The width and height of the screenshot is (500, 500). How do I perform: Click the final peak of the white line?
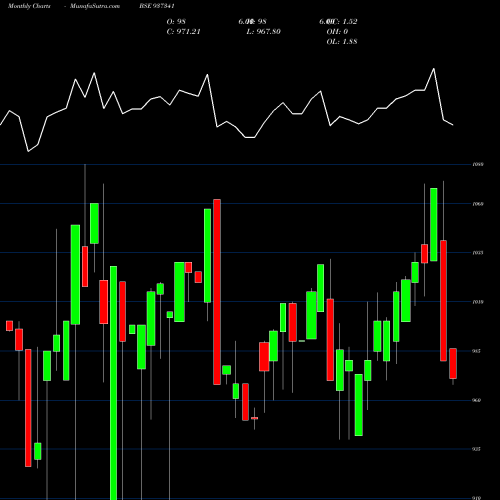tap(434, 69)
